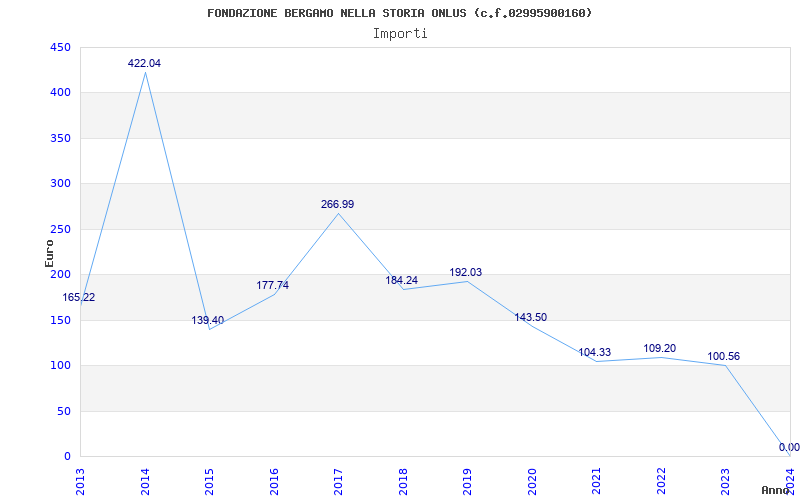Click the 350 y-axis tick label

[60, 138]
